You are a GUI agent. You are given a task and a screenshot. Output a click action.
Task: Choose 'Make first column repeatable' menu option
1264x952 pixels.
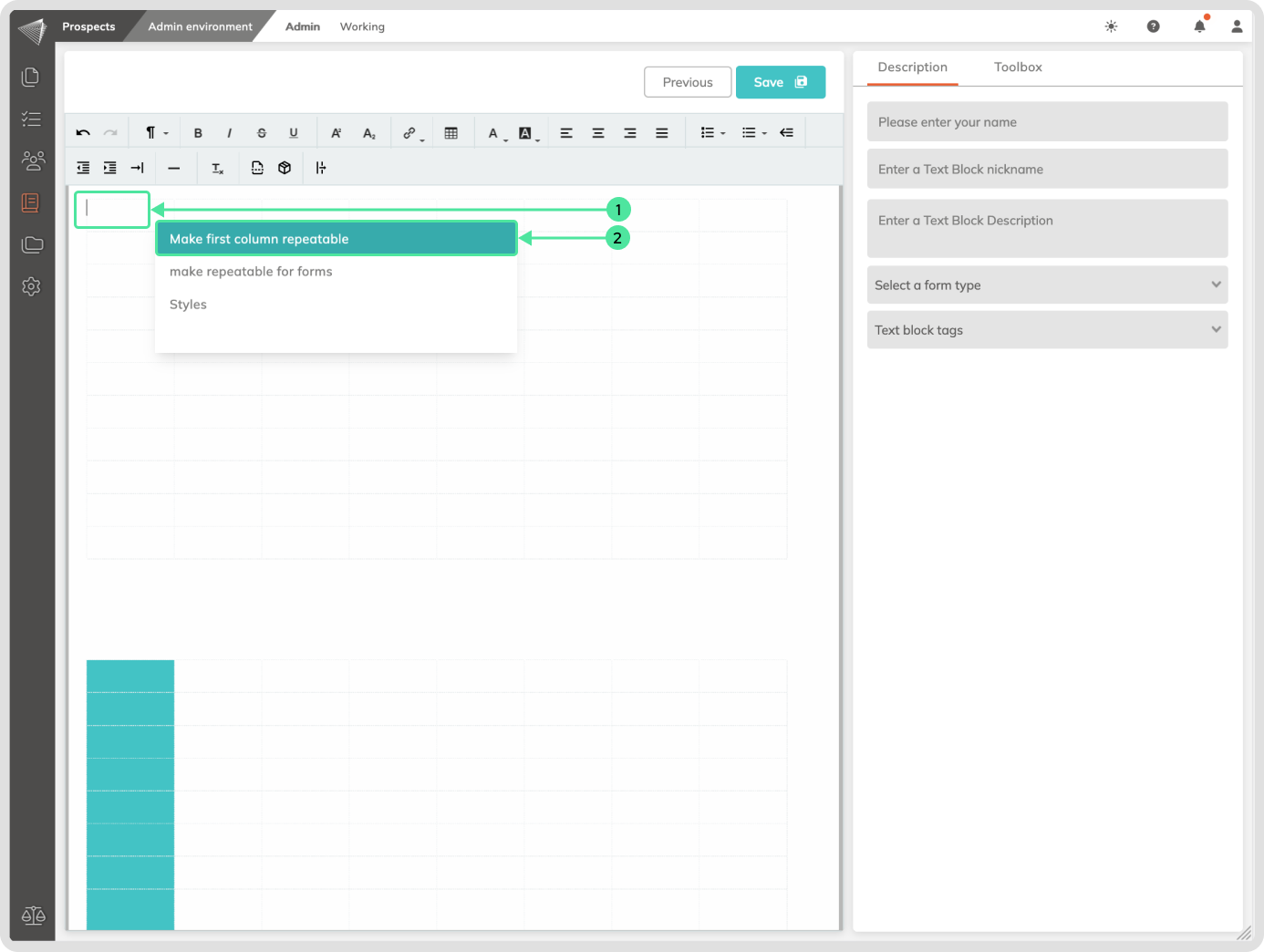336,239
